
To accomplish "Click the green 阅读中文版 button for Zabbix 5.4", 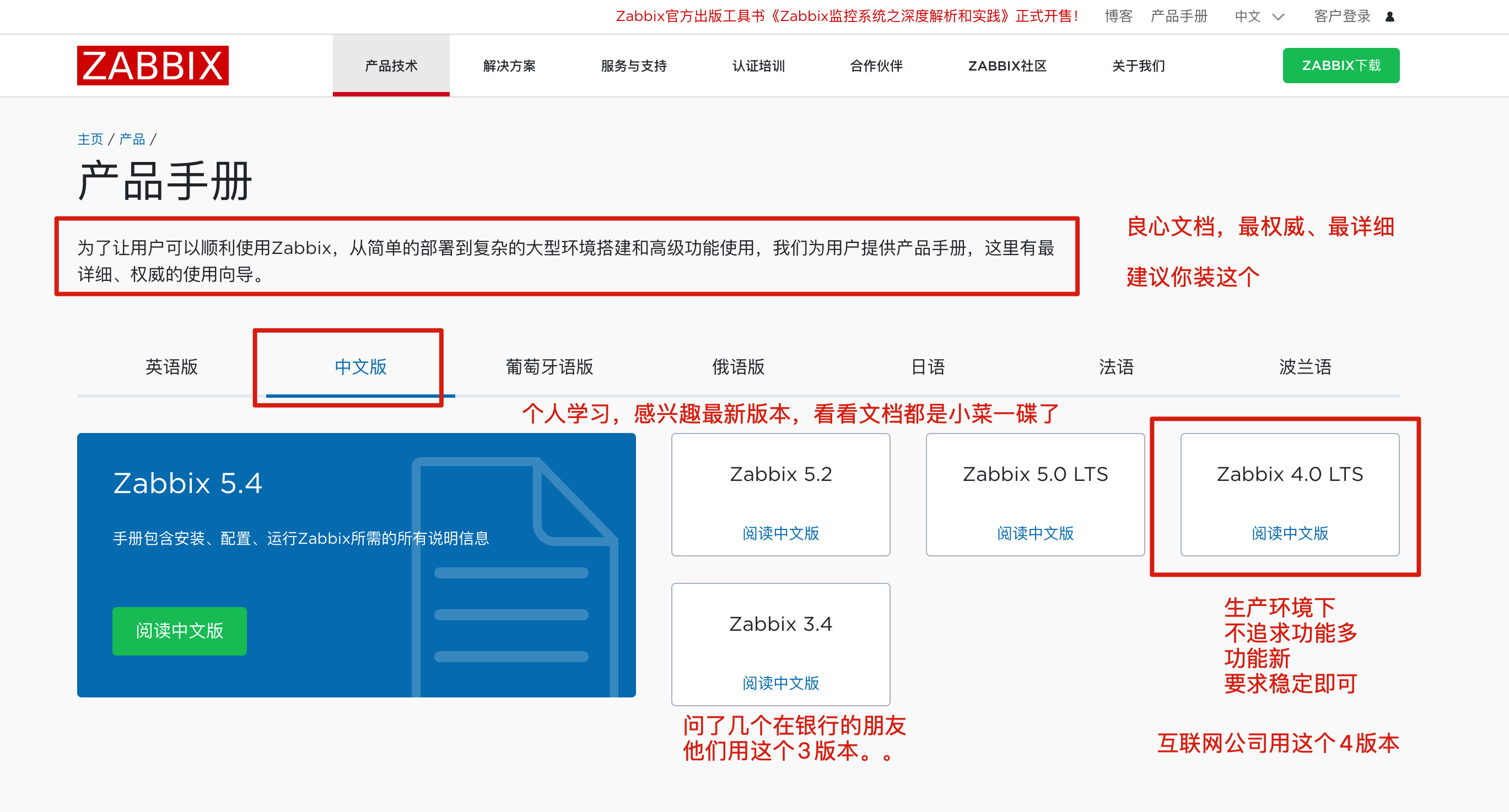I will click(x=179, y=631).
